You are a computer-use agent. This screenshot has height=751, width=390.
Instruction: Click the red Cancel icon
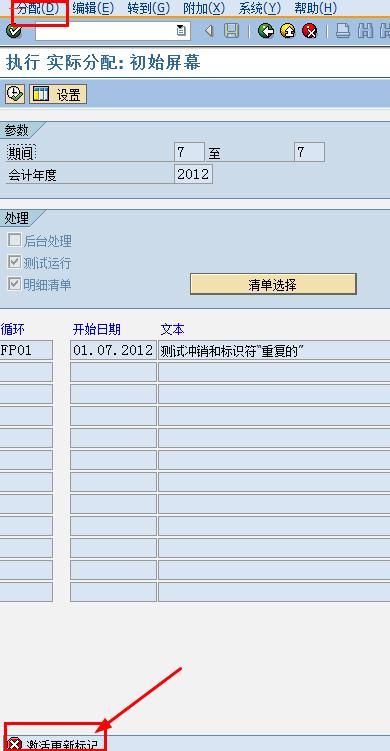[310, 32]
